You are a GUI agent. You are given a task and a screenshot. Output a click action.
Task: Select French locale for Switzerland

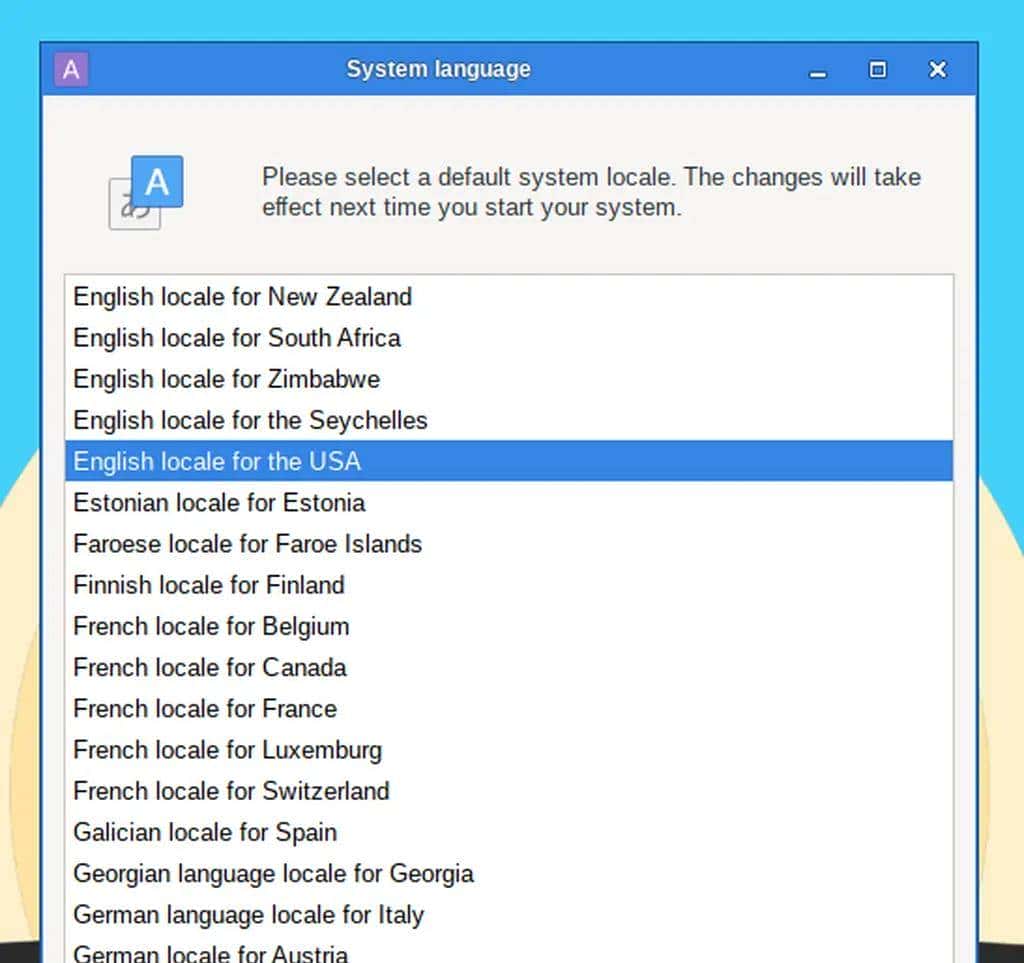(230, 791)
